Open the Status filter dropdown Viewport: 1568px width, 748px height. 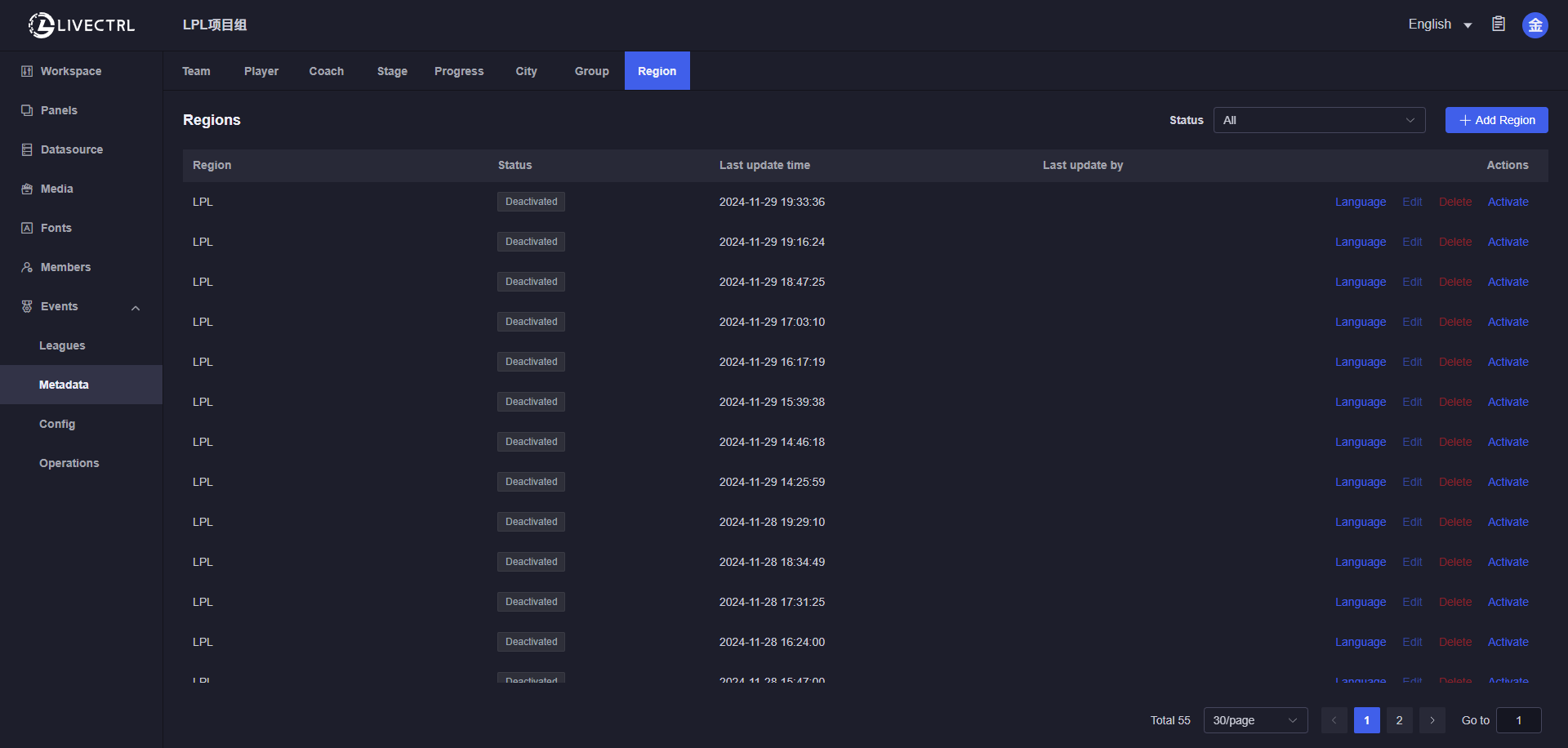coord(1318,120)
